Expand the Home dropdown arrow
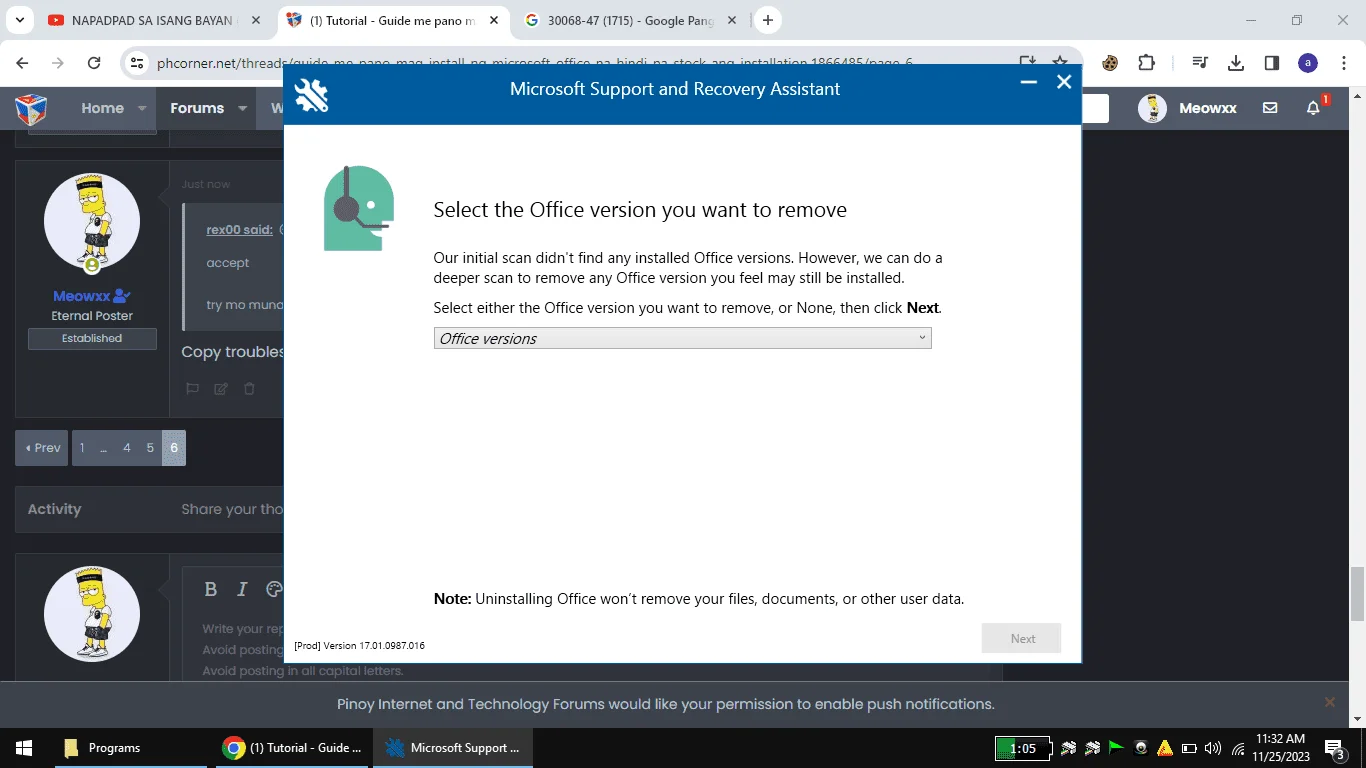 [x=142, y=108]
